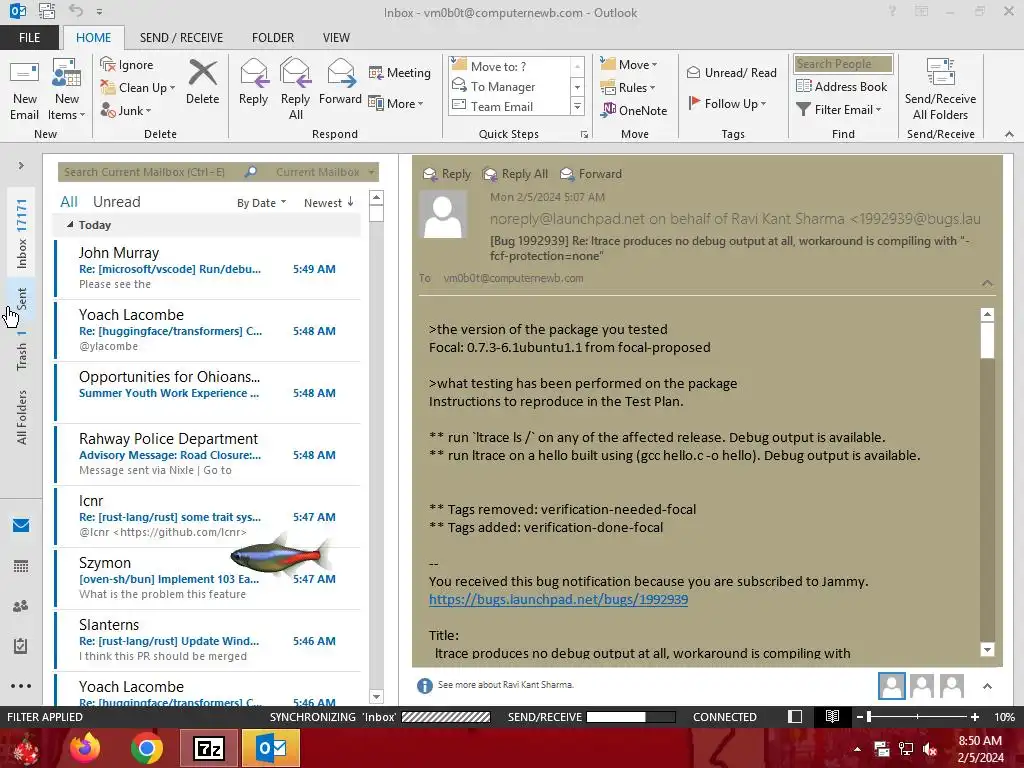
Task: Open the Inbox folder in the sidebar
Action: coord(22,234)
